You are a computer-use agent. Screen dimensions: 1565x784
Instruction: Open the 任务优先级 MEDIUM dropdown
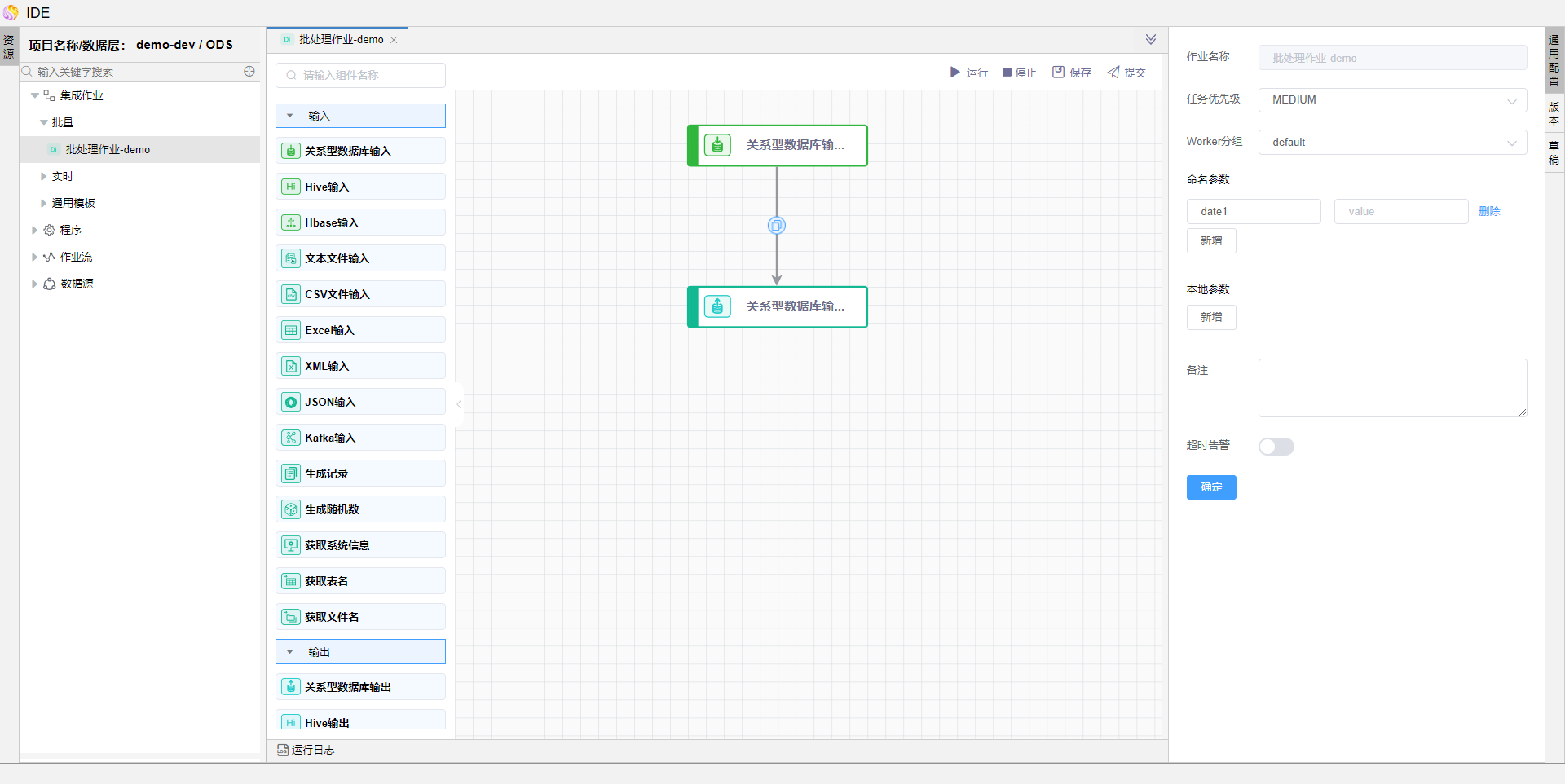(x=1392, y=100)
